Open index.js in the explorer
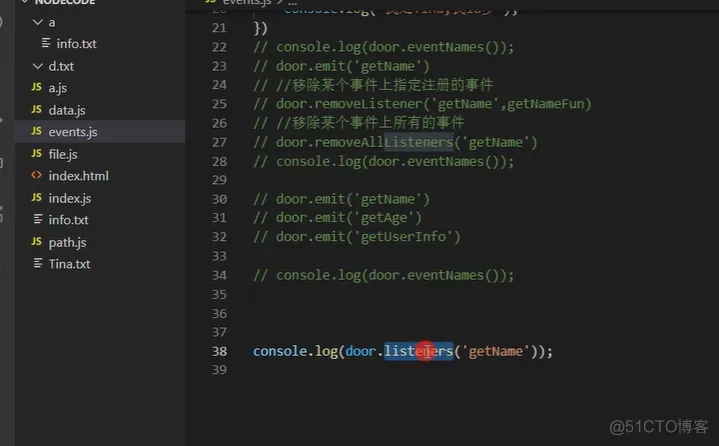Screen dimensions: 719x446 point(70,198)
